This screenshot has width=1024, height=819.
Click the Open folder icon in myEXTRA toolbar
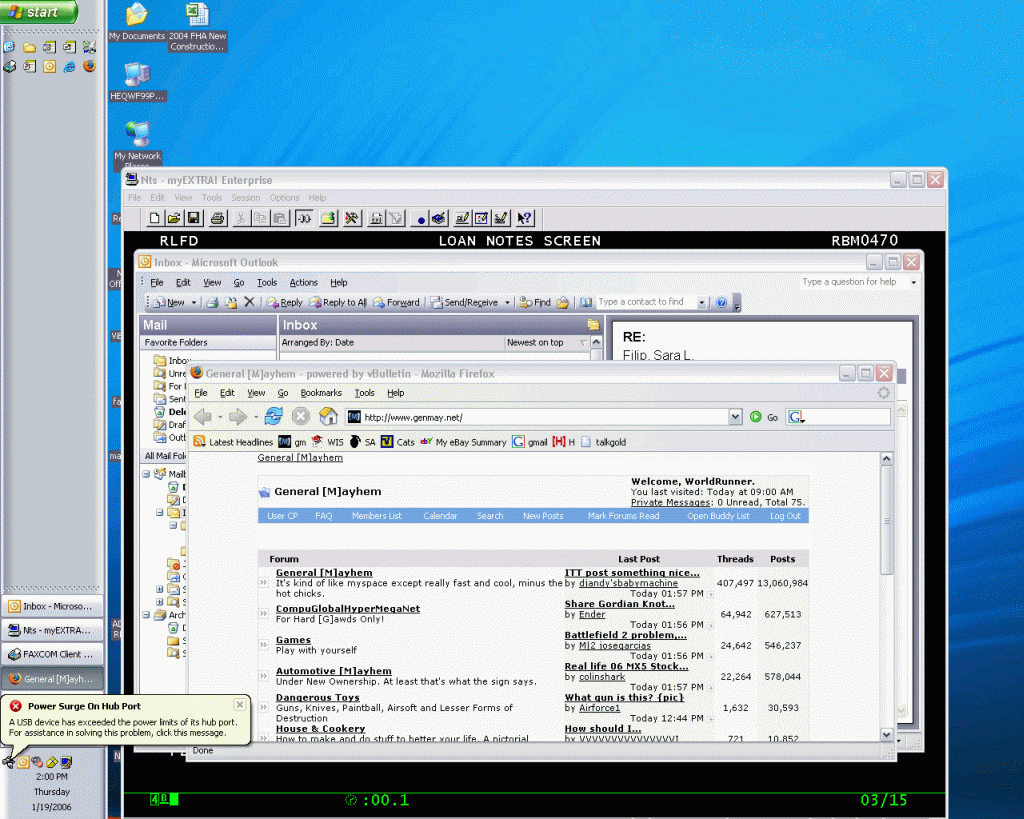(174, 218)
